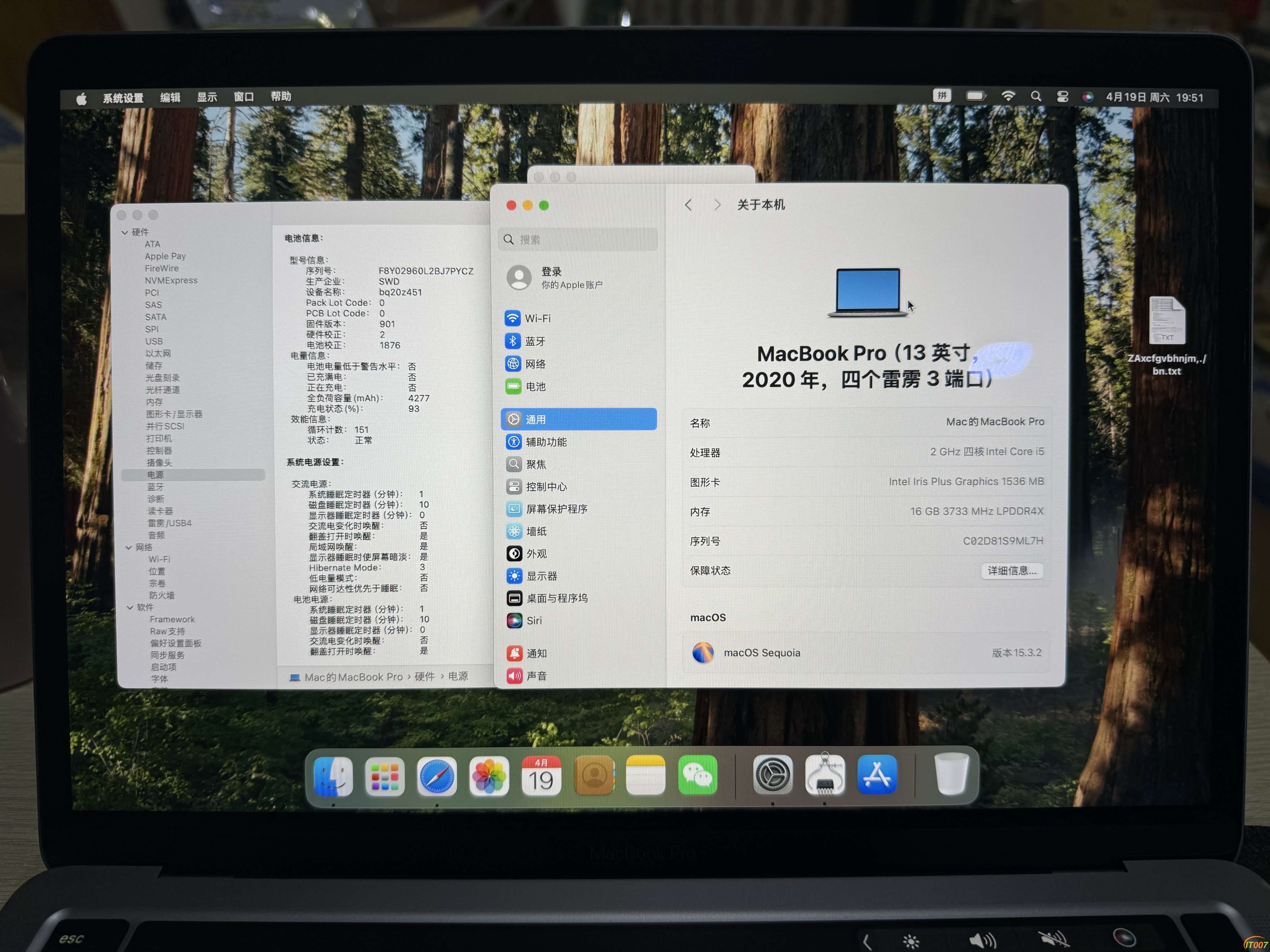The height and width of the screenshot is (952, 1270).
Task: Collapse 网络 section in System Information
Action: pyautogui.click(x=129, y=548)
